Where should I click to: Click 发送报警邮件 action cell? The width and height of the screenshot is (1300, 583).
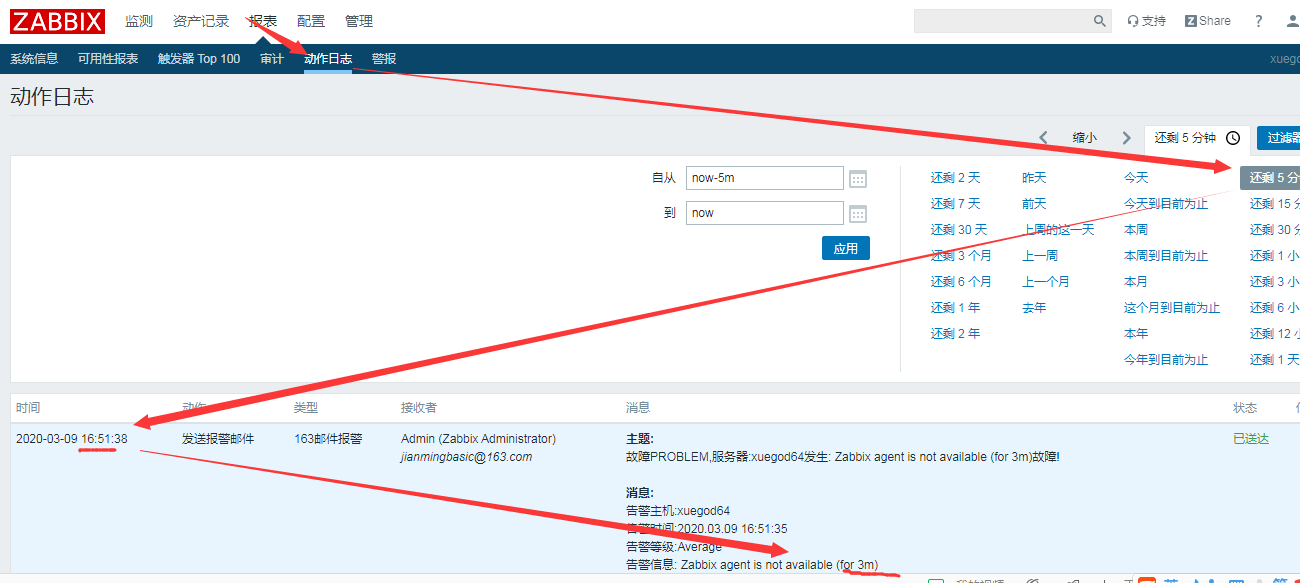218,439
